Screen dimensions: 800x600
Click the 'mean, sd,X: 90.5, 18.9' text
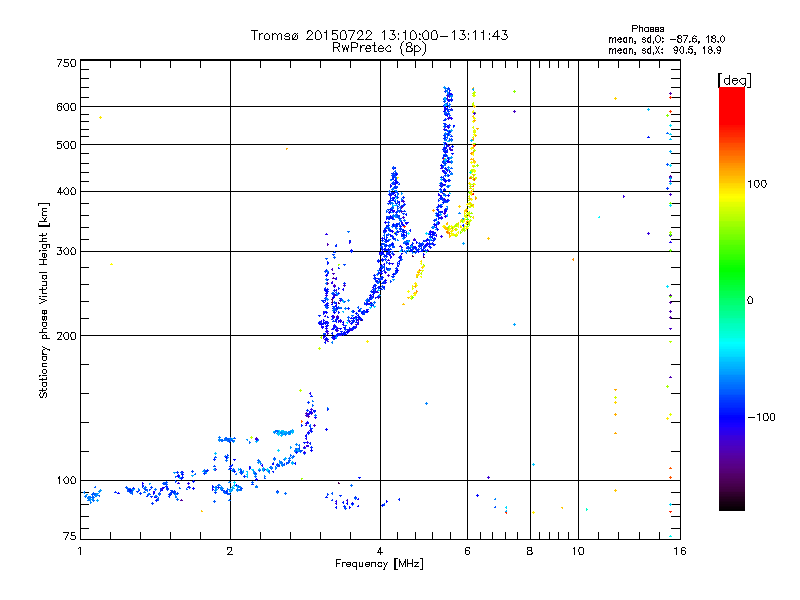coord(664,50)
